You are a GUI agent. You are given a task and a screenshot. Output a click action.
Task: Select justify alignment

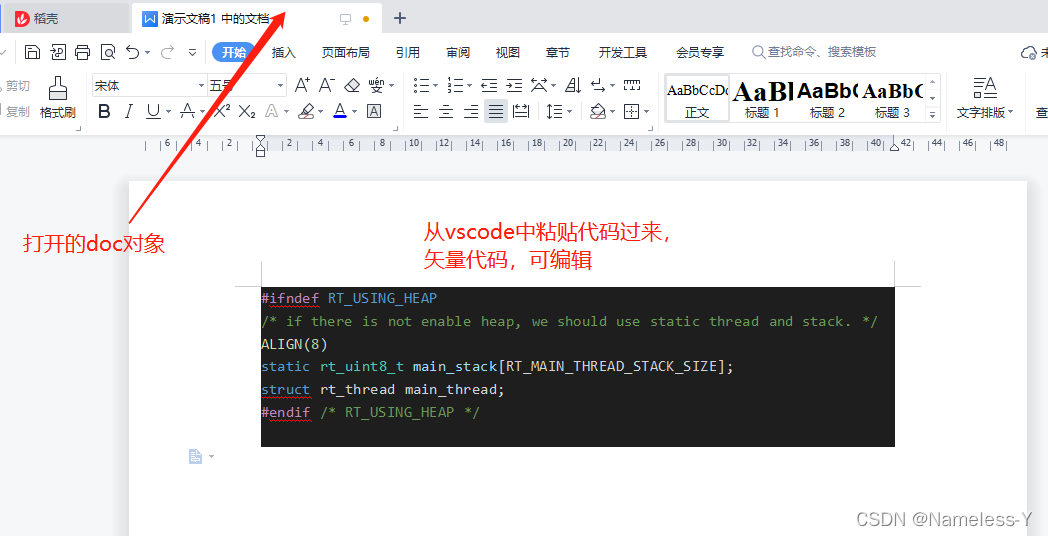point(496,112)
